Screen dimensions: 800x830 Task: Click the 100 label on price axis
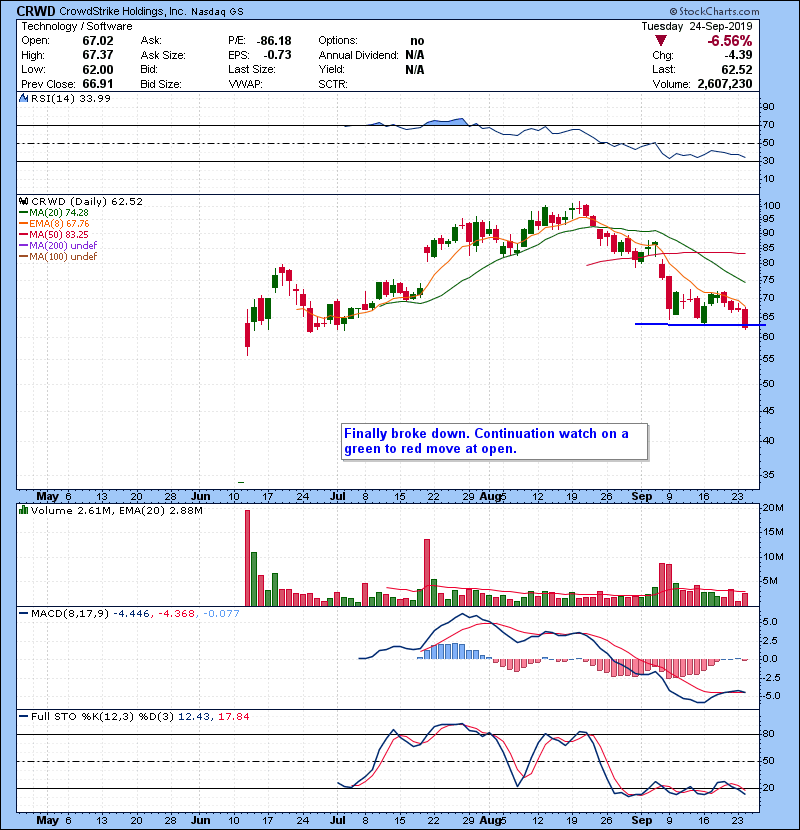[x=771, y=205]
